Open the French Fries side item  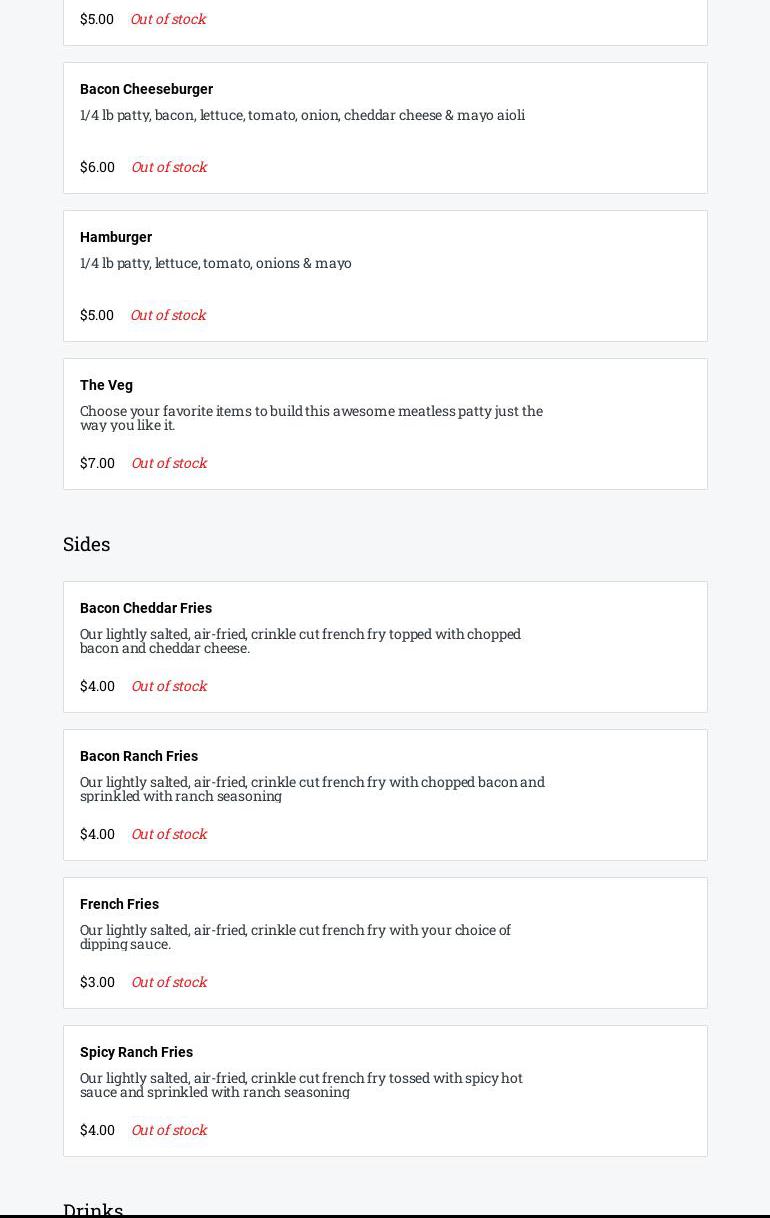pos(119,904)
